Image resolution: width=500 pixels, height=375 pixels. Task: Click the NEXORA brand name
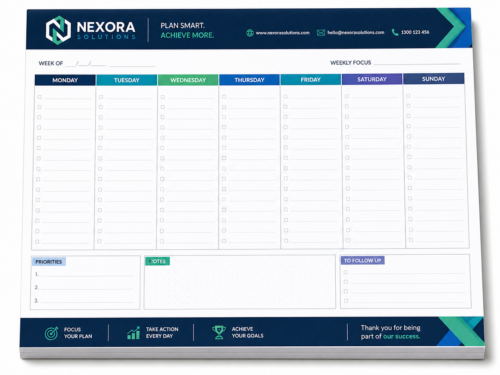click(106, 27)
